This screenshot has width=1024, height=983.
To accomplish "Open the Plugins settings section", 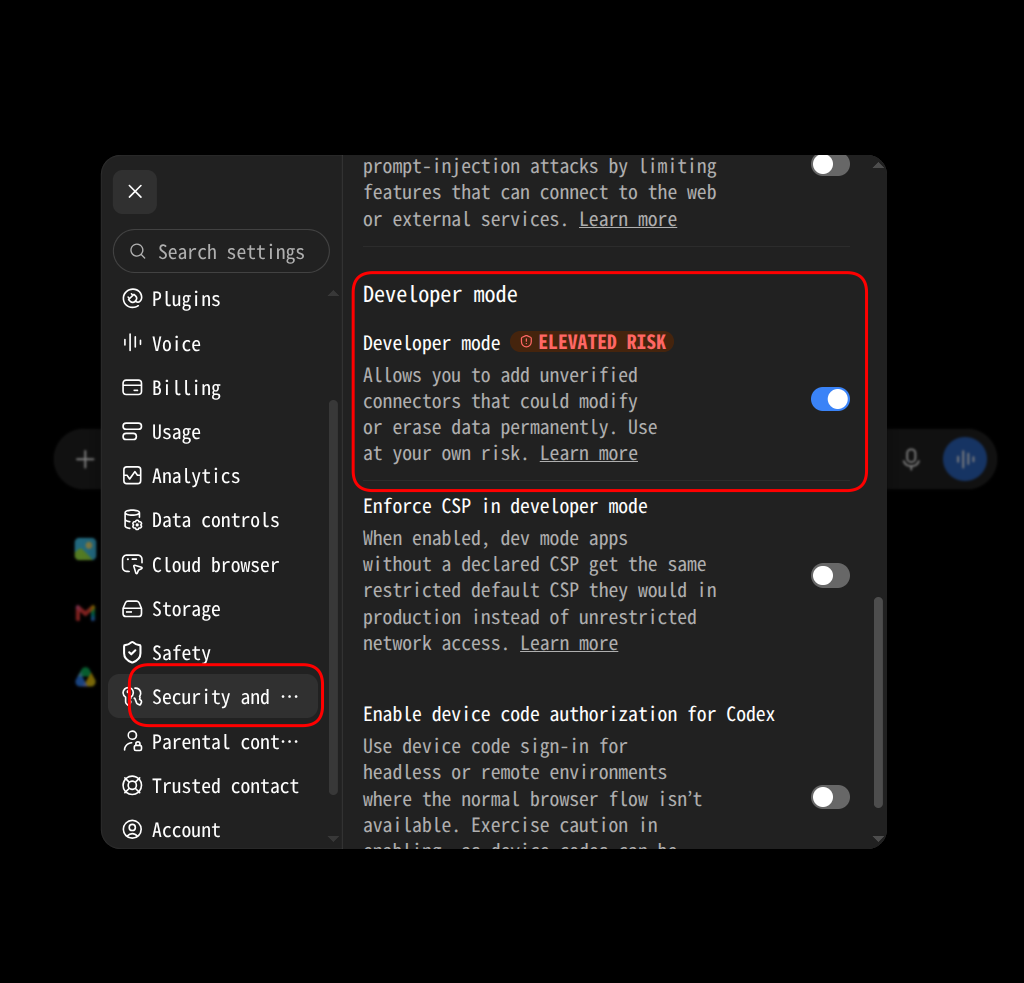I will (x=185, y=299).
